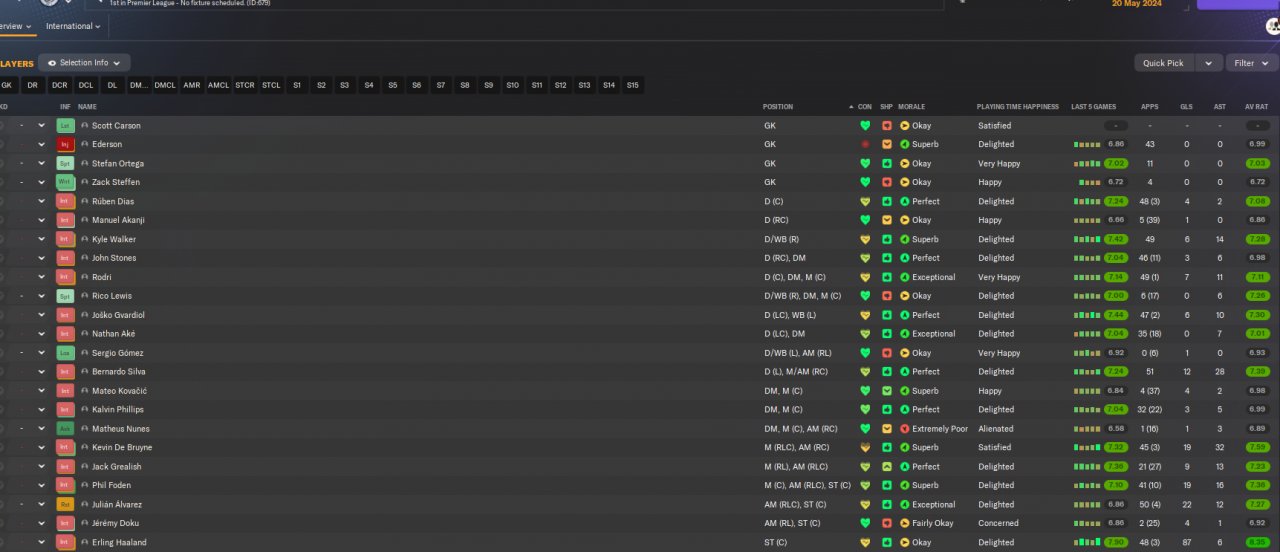Click the profile icon beside Rodri

(x=85, y=278)
